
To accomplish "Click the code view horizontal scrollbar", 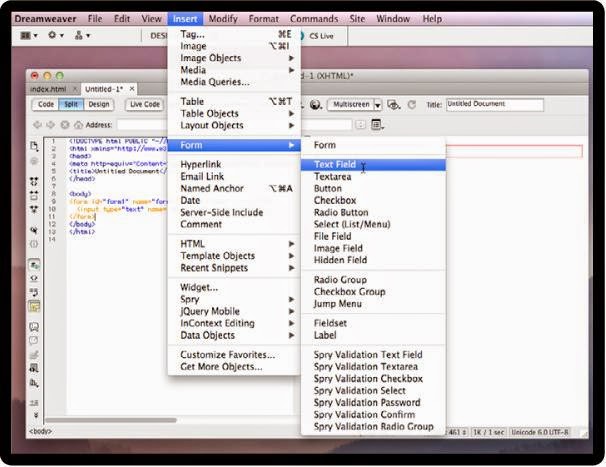I will coord(111,420).
